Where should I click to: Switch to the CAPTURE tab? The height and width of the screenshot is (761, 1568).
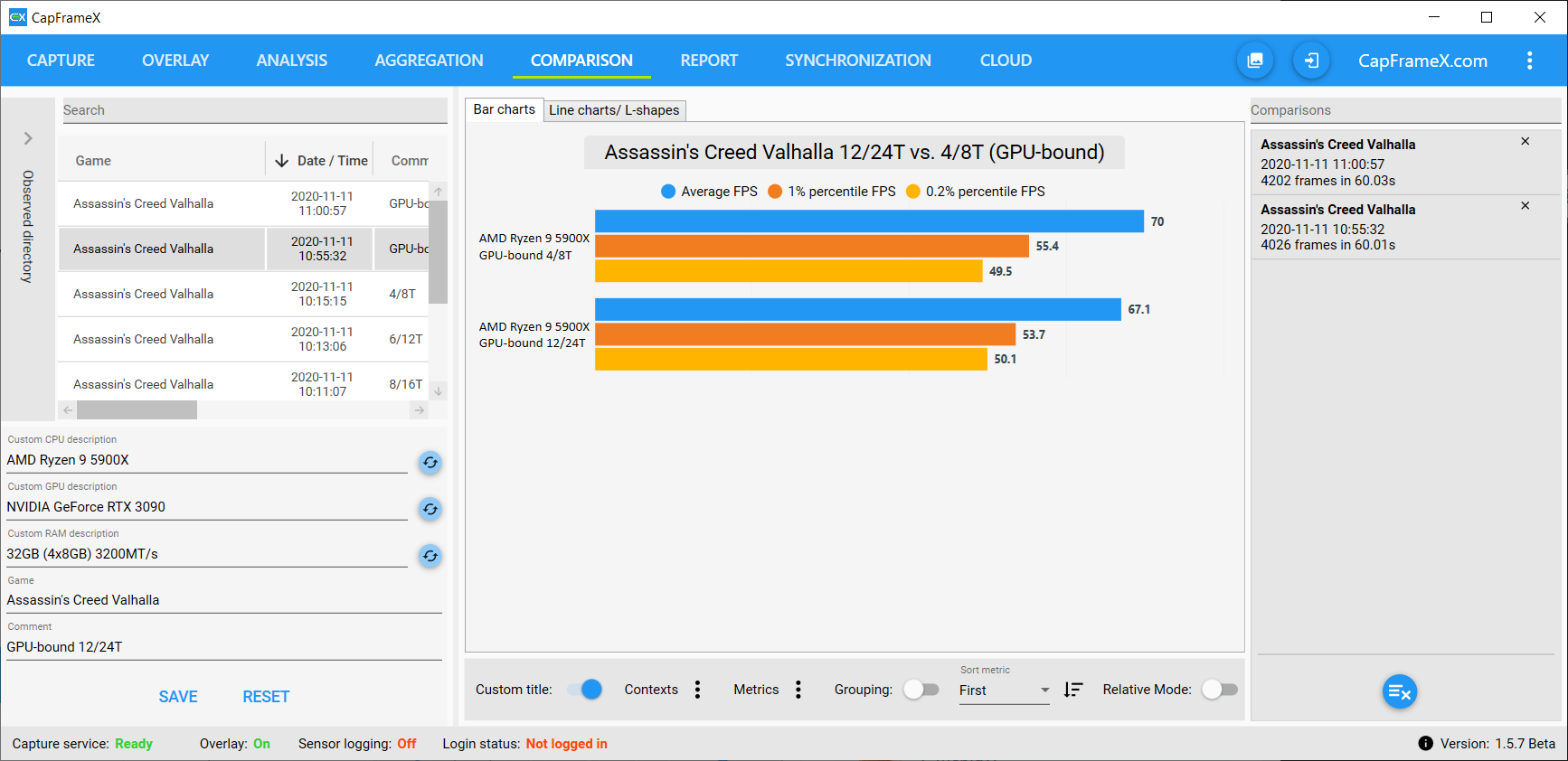coord(61,61)
